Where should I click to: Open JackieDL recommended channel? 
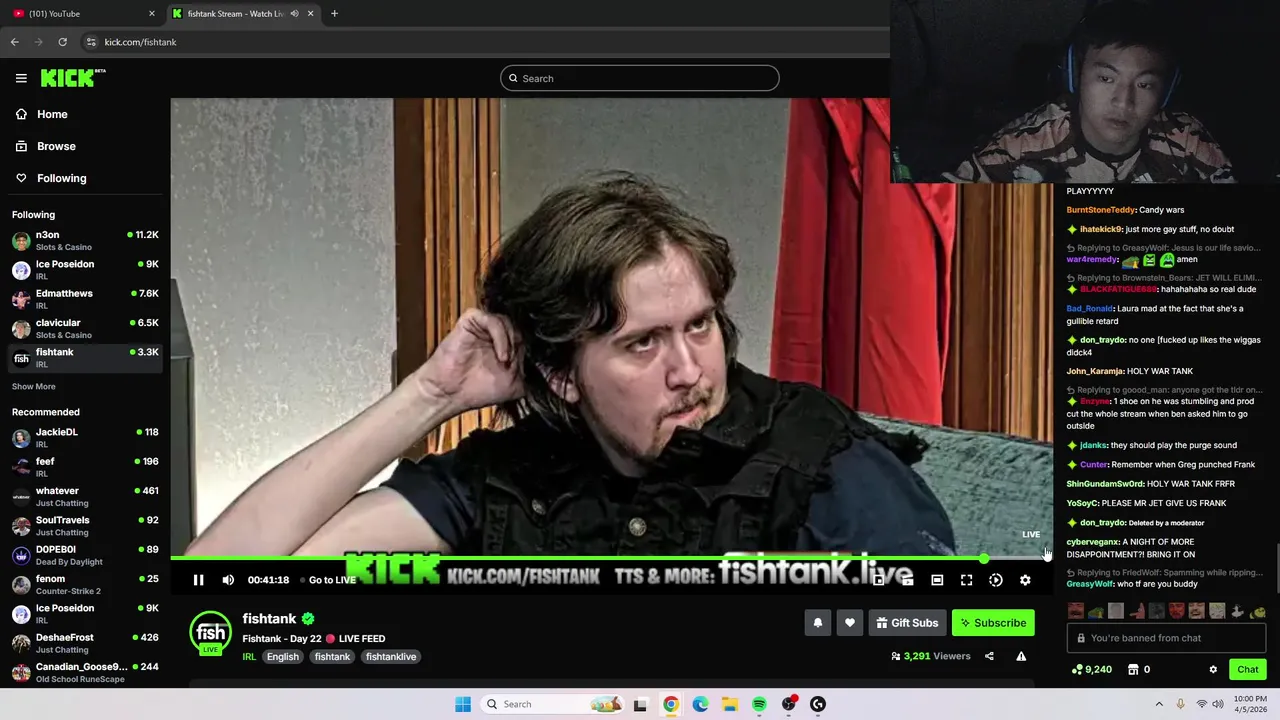point(85,438)
